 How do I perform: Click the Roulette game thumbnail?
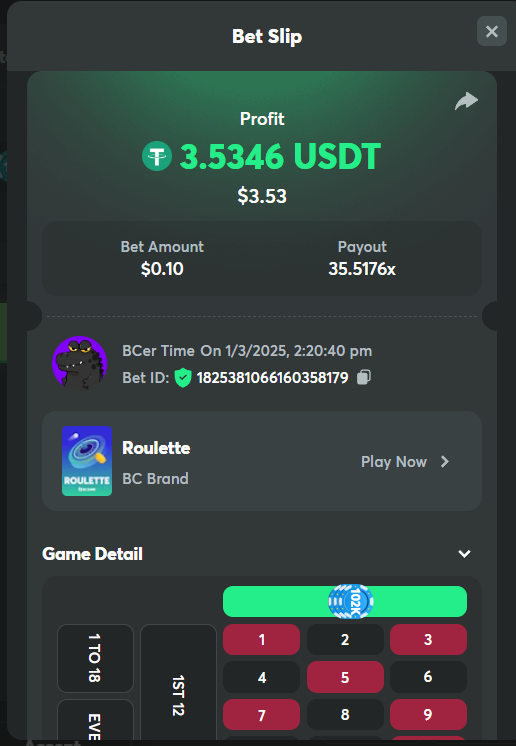pos(87,461)
